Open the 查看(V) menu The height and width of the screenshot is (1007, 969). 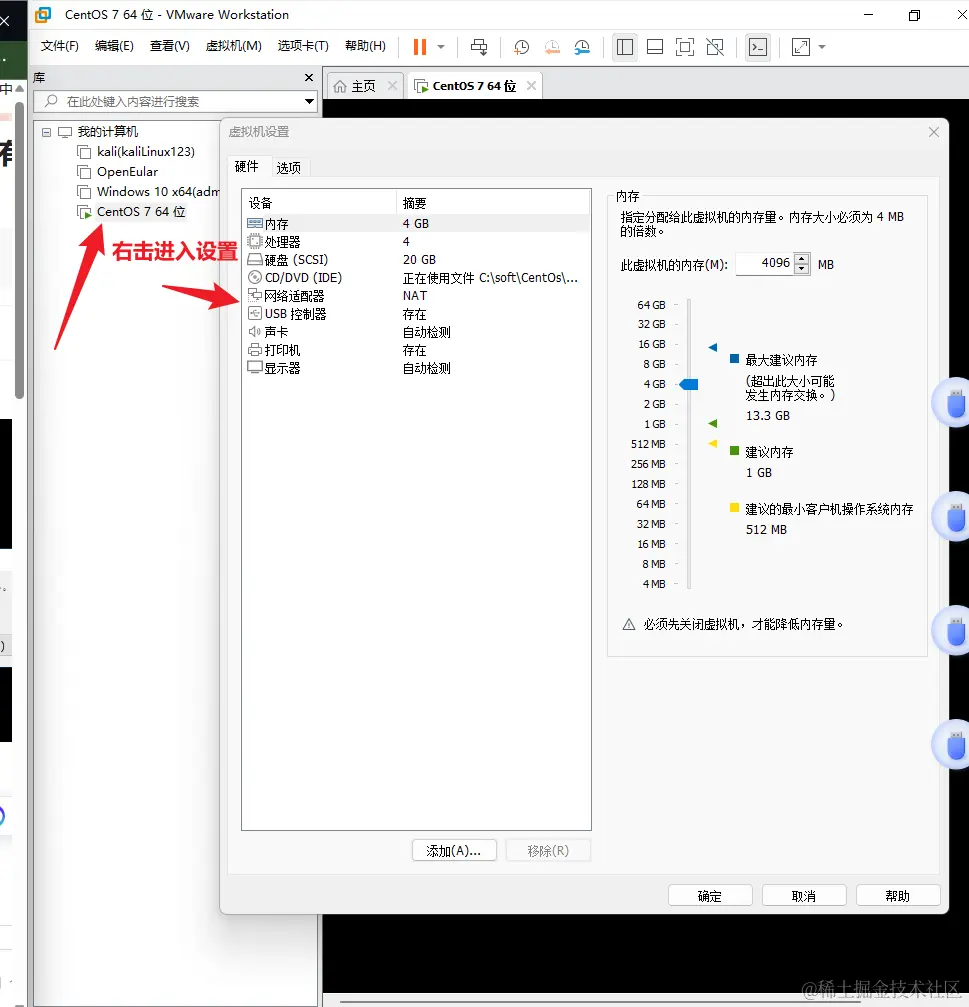pos(170,46)
